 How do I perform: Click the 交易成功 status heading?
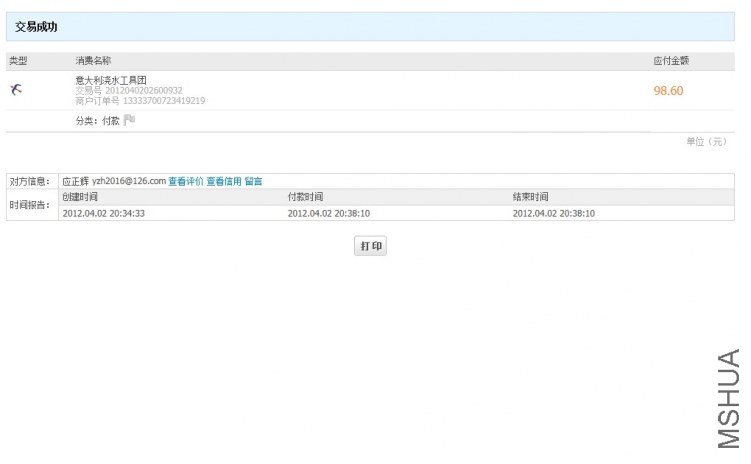point(36,27)
